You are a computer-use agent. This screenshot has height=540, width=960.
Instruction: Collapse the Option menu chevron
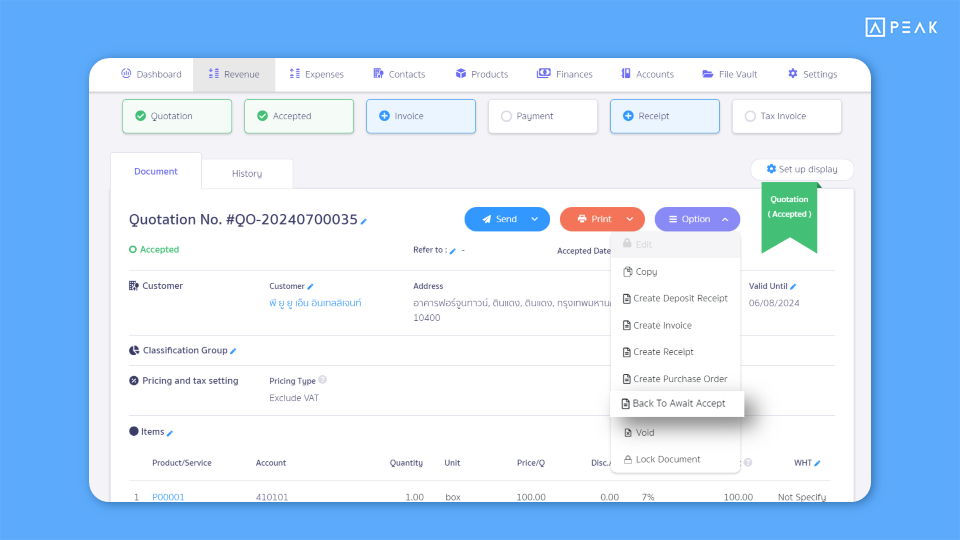coord(725,219)
